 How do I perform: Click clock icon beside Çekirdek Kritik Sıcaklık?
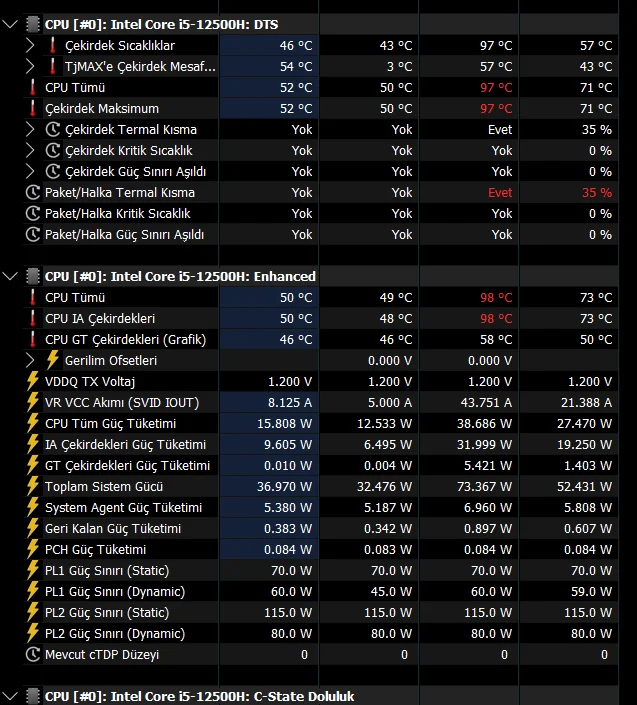53,150
